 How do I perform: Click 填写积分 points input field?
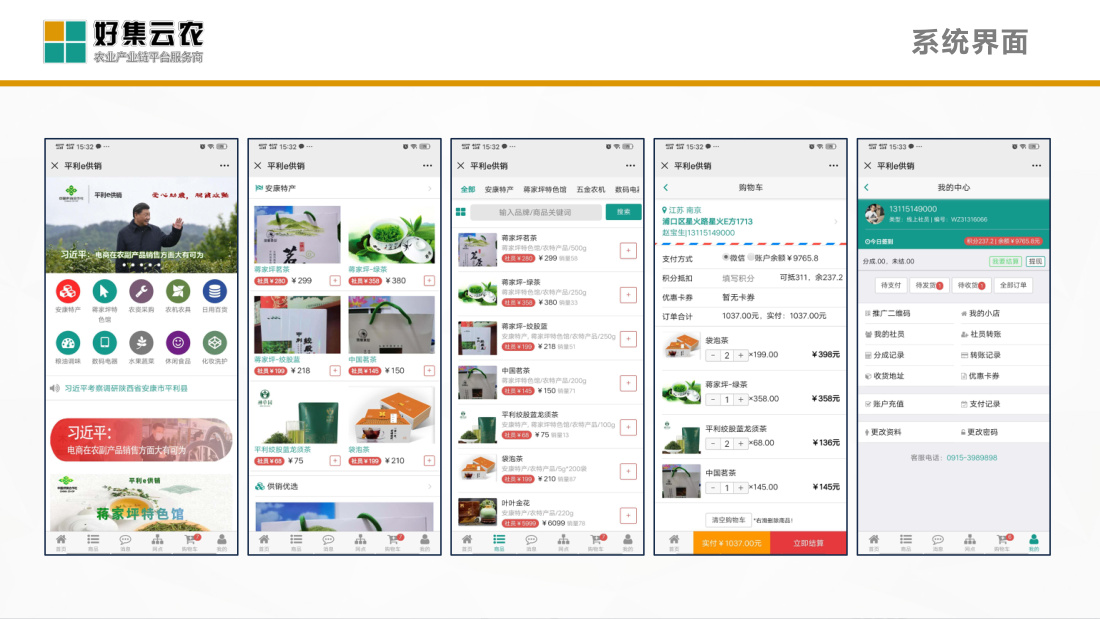coord(739,278)
